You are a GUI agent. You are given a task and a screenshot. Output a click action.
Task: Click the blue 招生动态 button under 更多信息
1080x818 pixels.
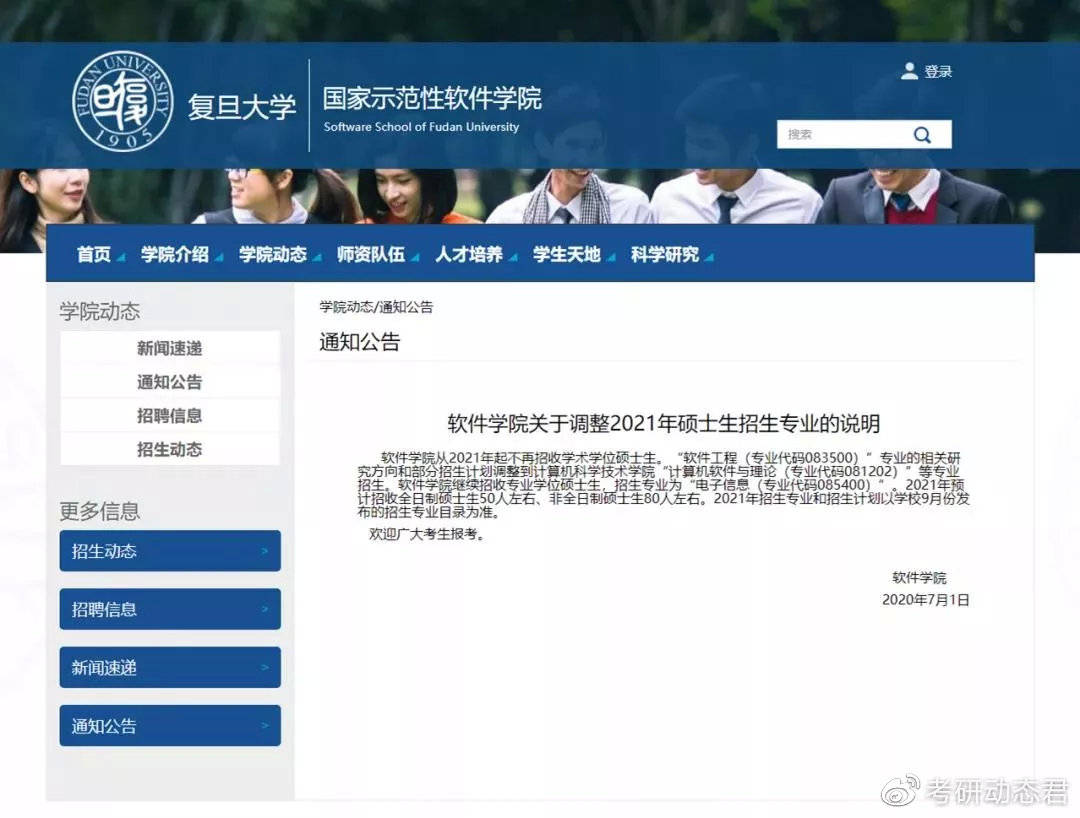point(169,551)
